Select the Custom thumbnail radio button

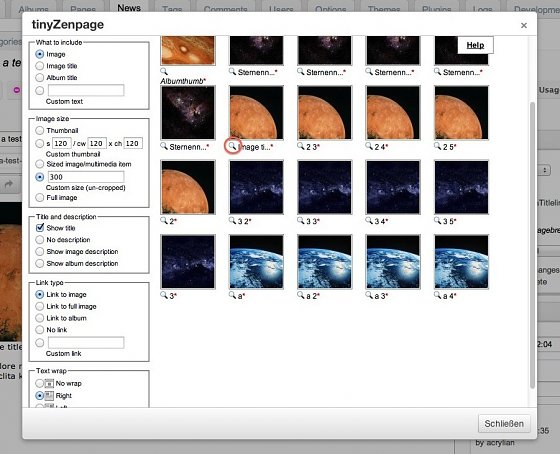click(x=40, y=143)
